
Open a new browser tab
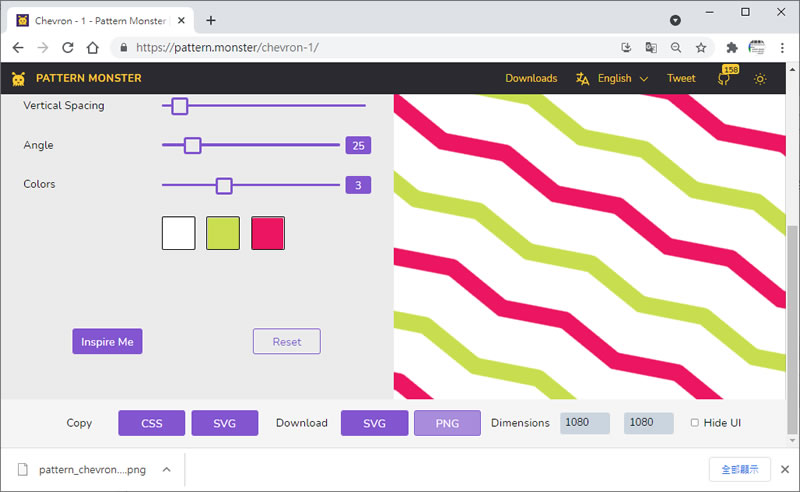point(211,20)
